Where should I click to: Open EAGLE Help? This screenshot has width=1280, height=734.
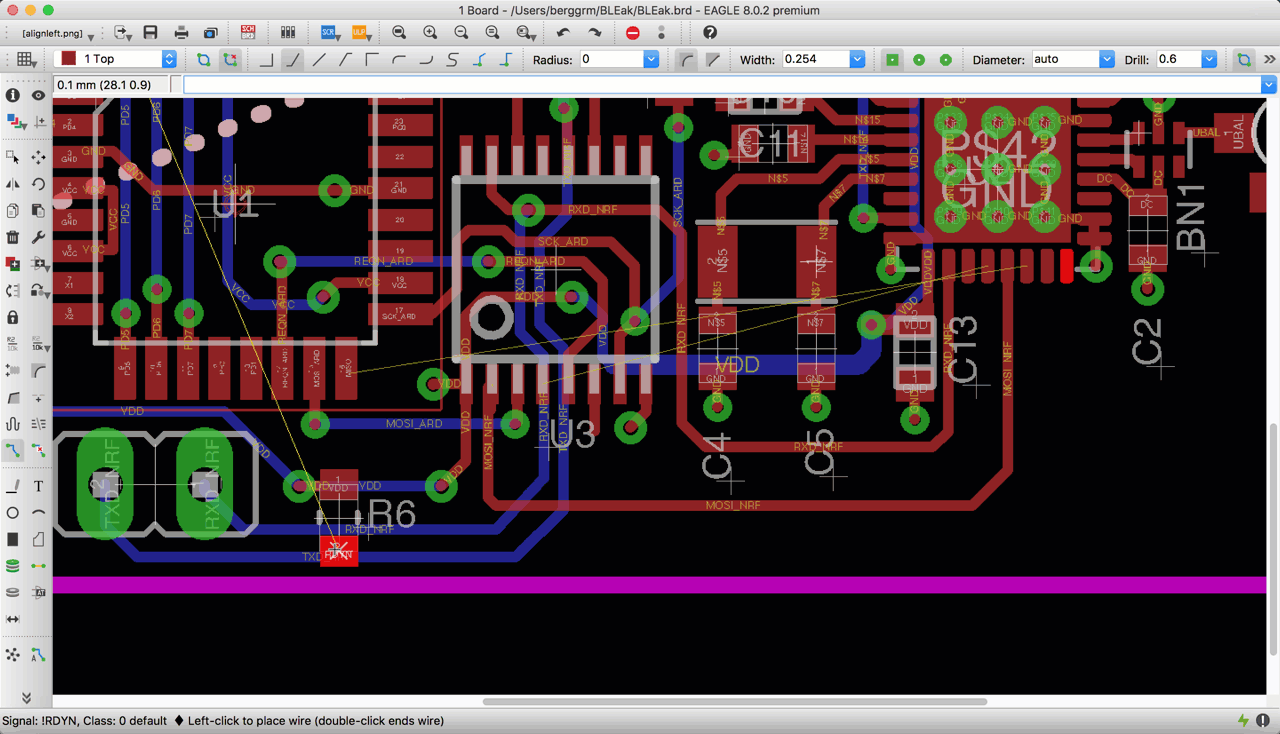710,32
